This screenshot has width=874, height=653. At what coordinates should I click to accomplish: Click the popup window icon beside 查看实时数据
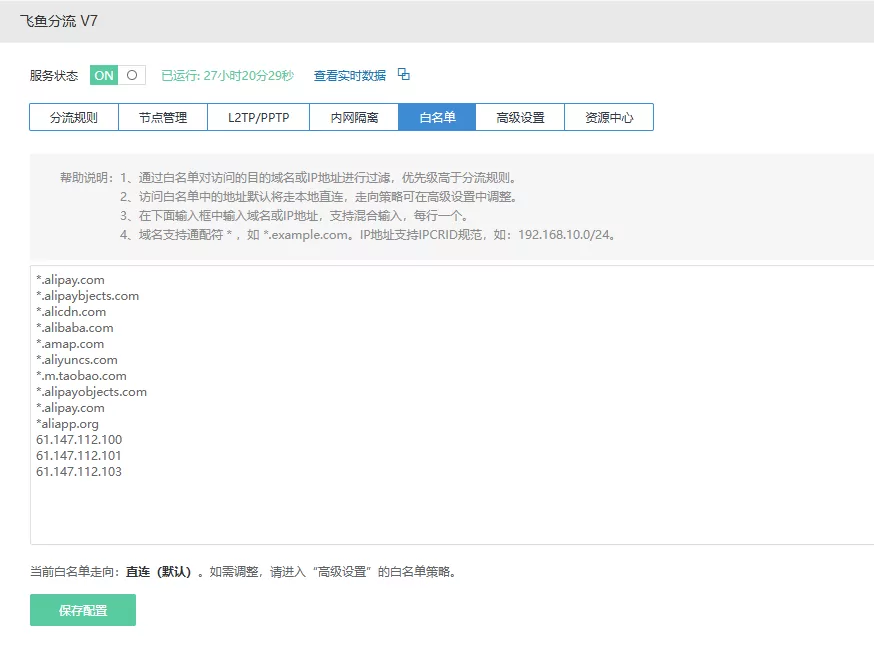click(x=404, y=74)
